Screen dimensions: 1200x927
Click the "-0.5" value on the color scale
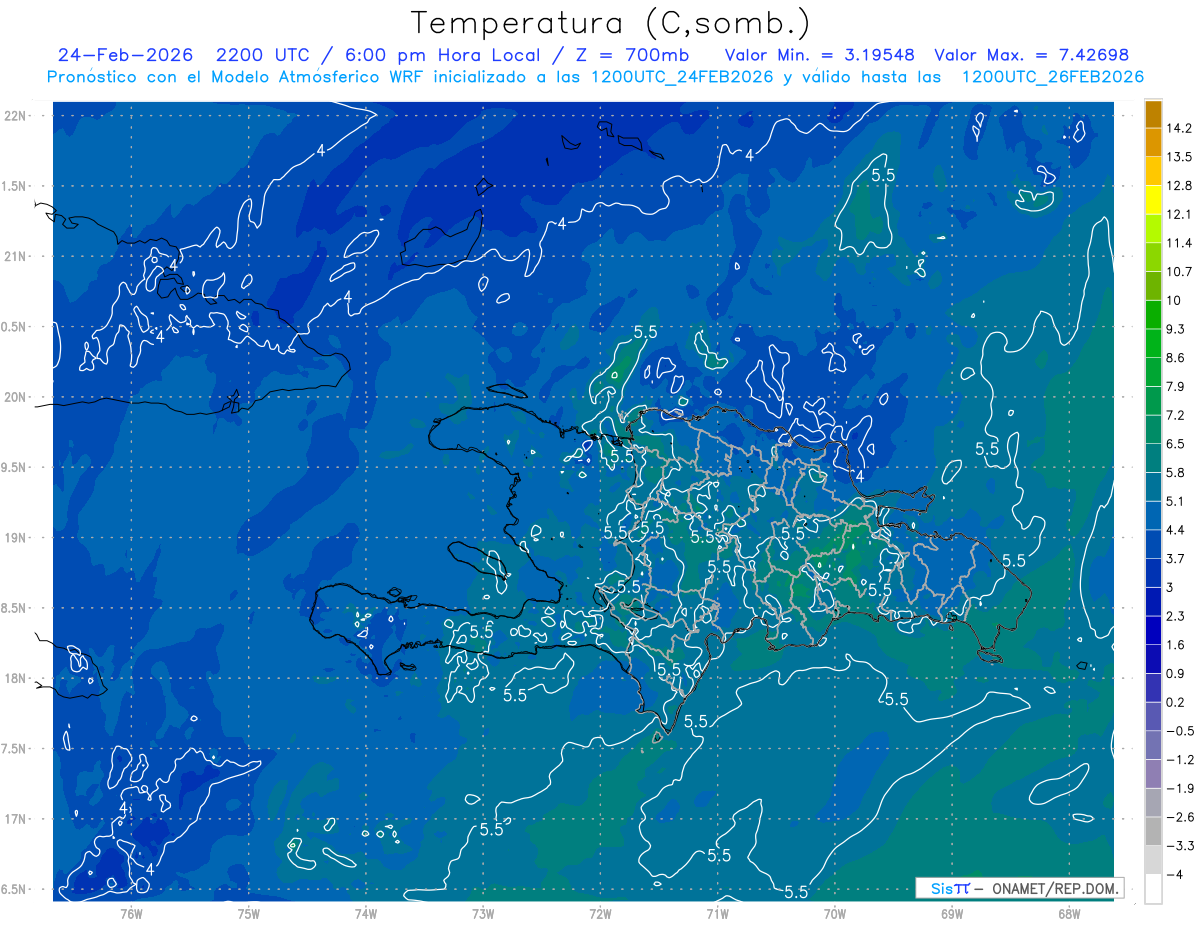point(1180,731)
